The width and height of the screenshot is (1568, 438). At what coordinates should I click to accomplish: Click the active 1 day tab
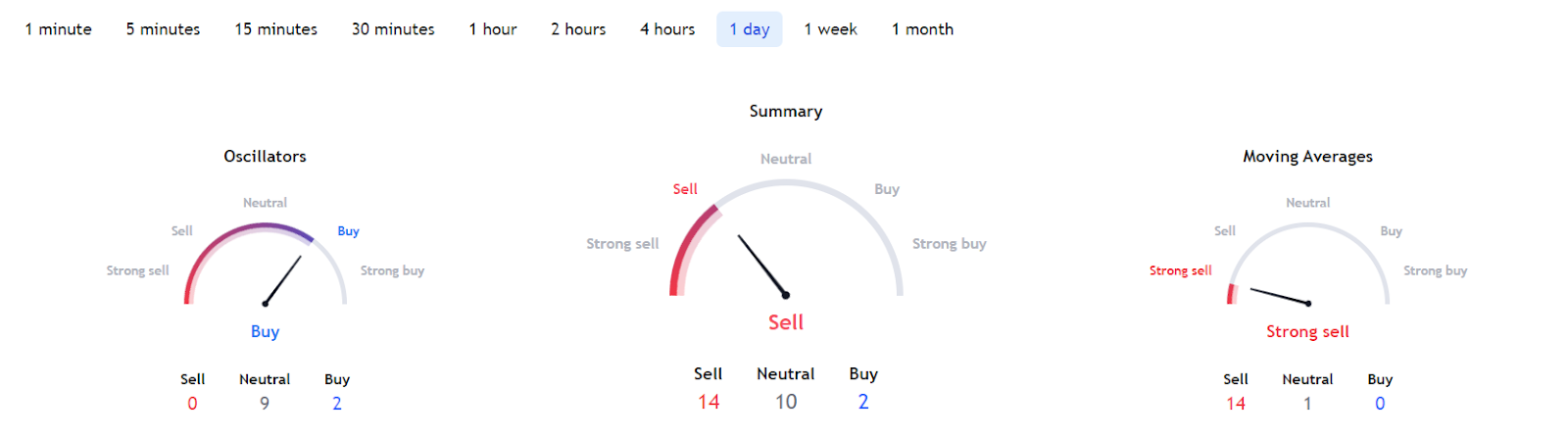pyautogui.click(x=750, y=29)
